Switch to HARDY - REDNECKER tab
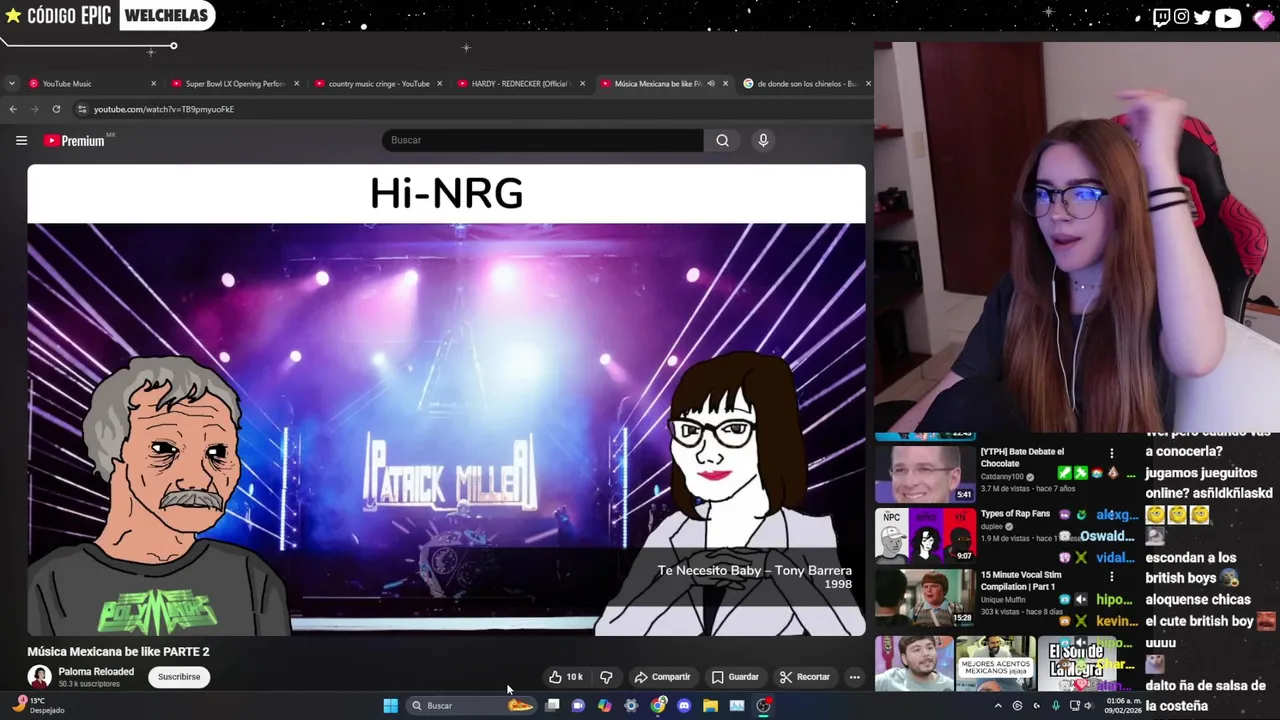 (x=520, y=83)
